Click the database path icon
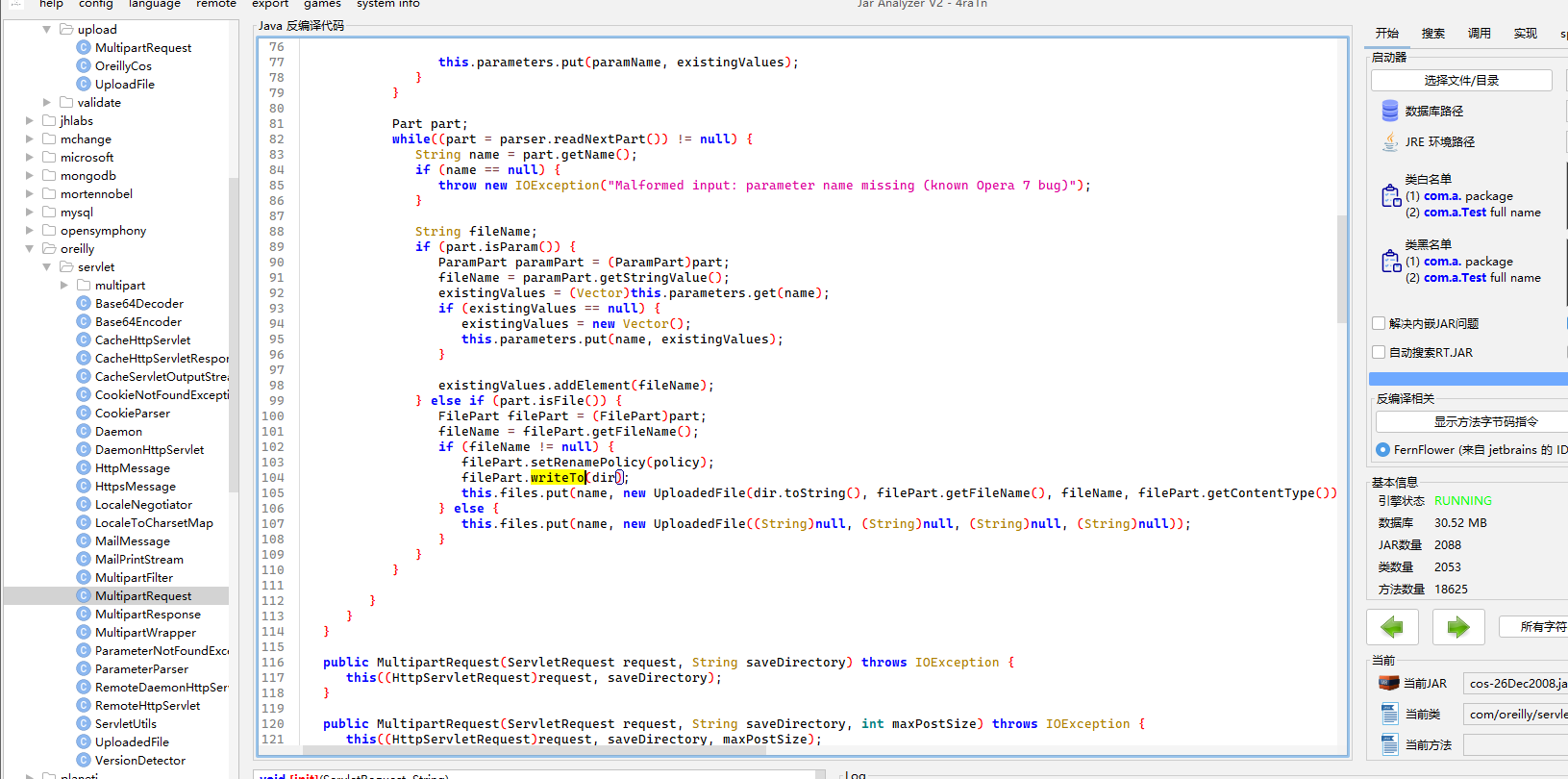1568x779 pixels. [1390, 111]
